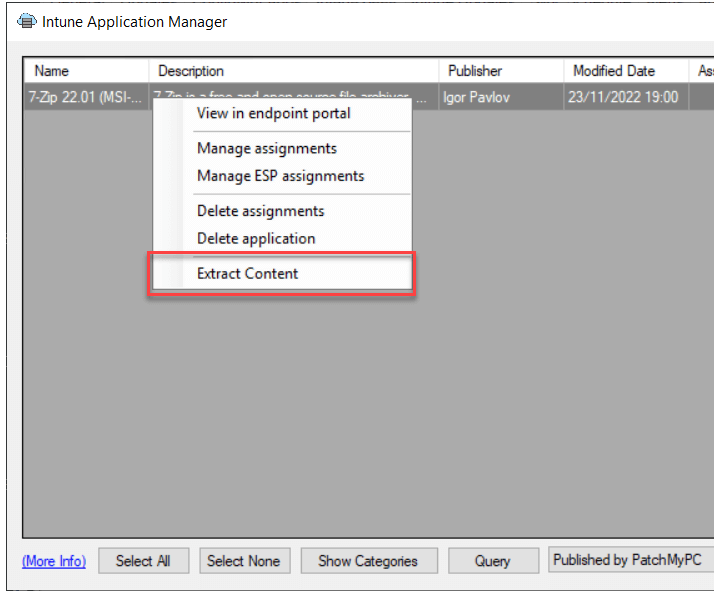
Task: Click the Show Categories button
Action: pyautogui.click(x=369, y=561)
